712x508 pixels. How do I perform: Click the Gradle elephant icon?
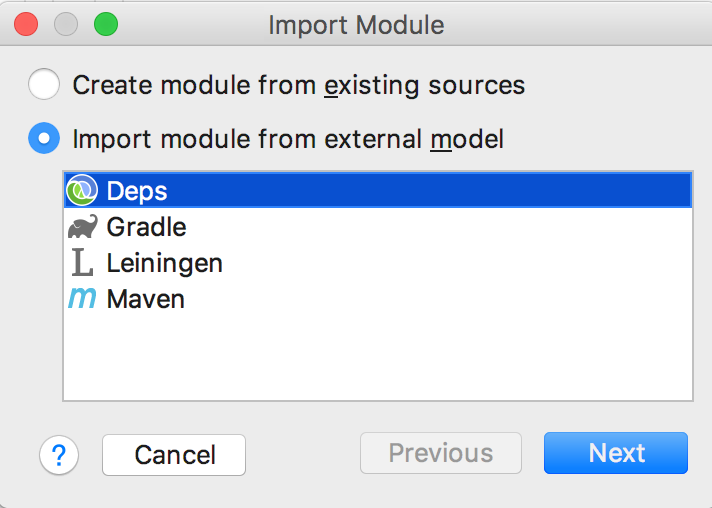tap(82, 227)
